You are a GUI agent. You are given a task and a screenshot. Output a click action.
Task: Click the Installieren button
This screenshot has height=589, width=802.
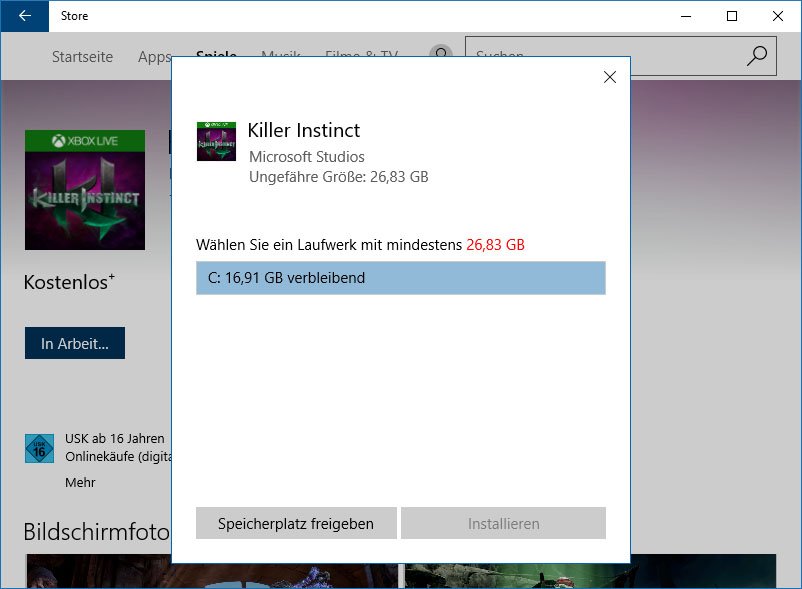pos(503,523)
